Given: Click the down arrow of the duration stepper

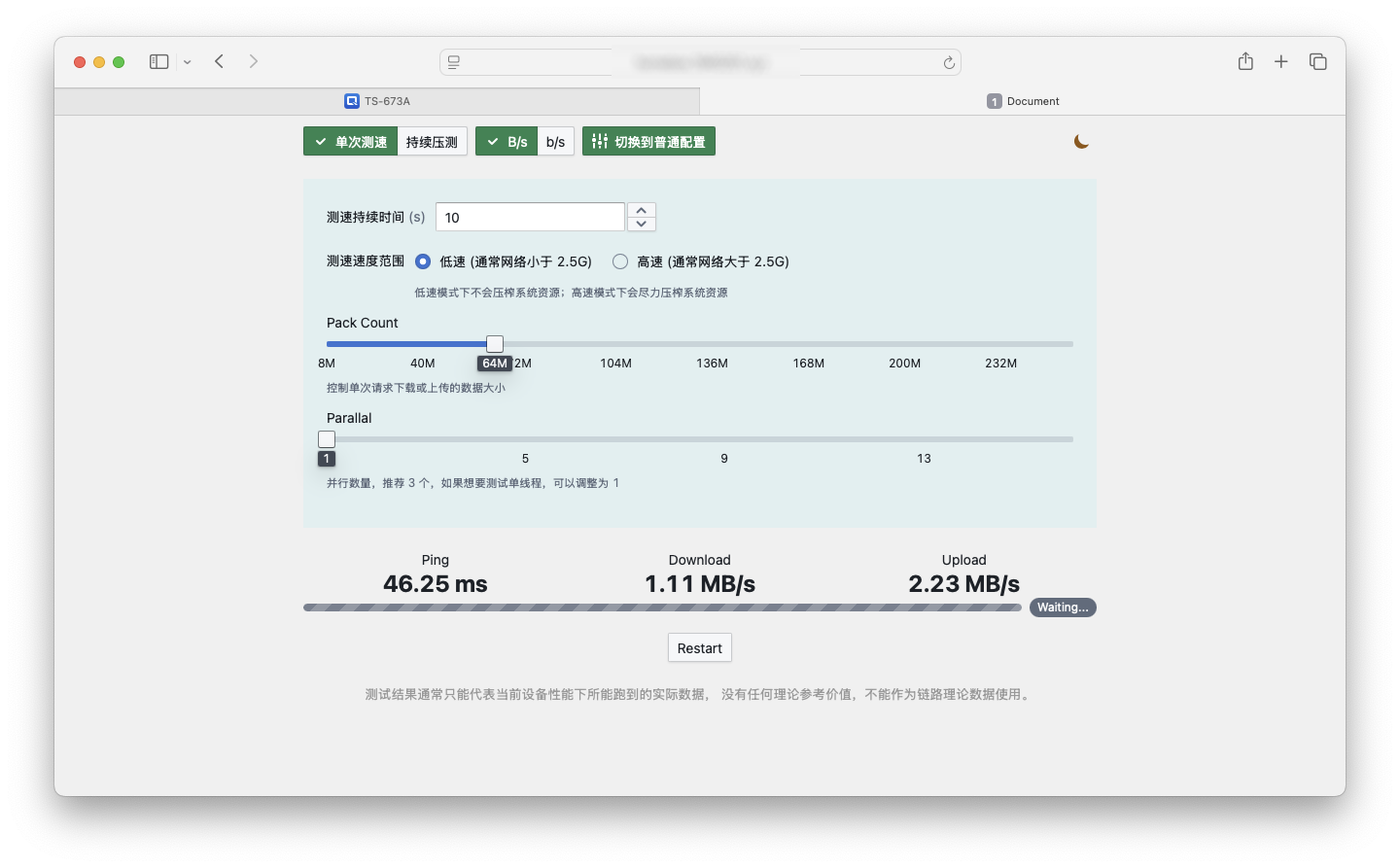Looking at the screenshot, I should coord(641,223).
